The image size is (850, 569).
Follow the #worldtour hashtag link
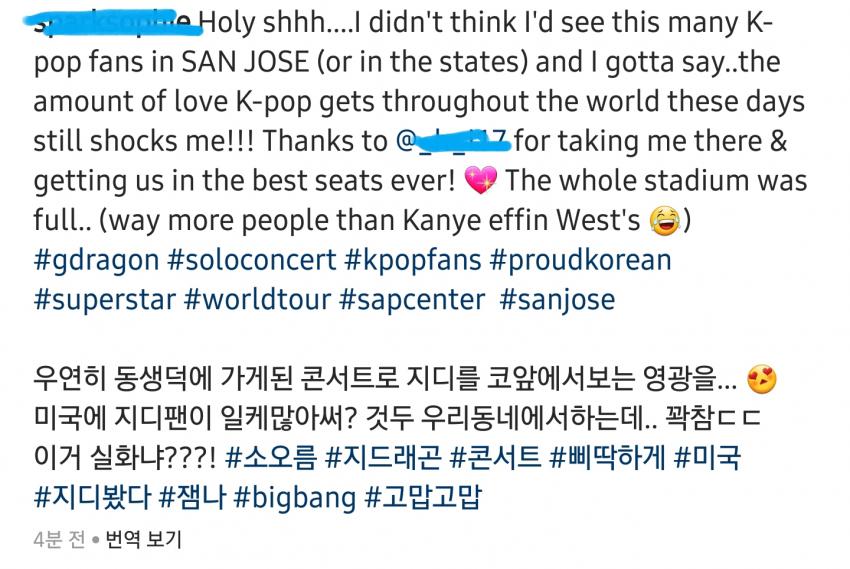point(257,300)
